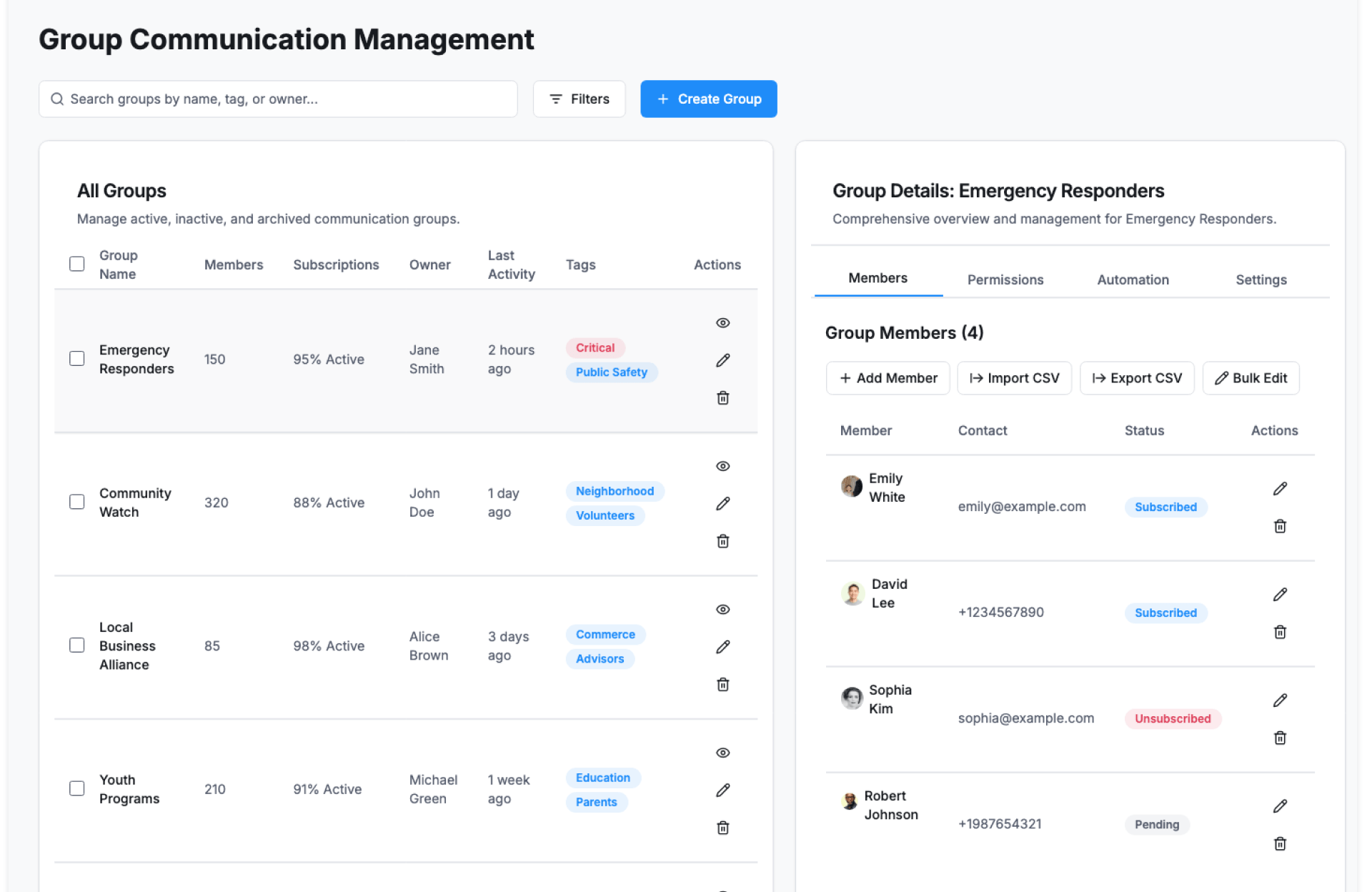This screenshot has width=1372, height=892.
Task: View the Youth Programs group
Action: 722,753
